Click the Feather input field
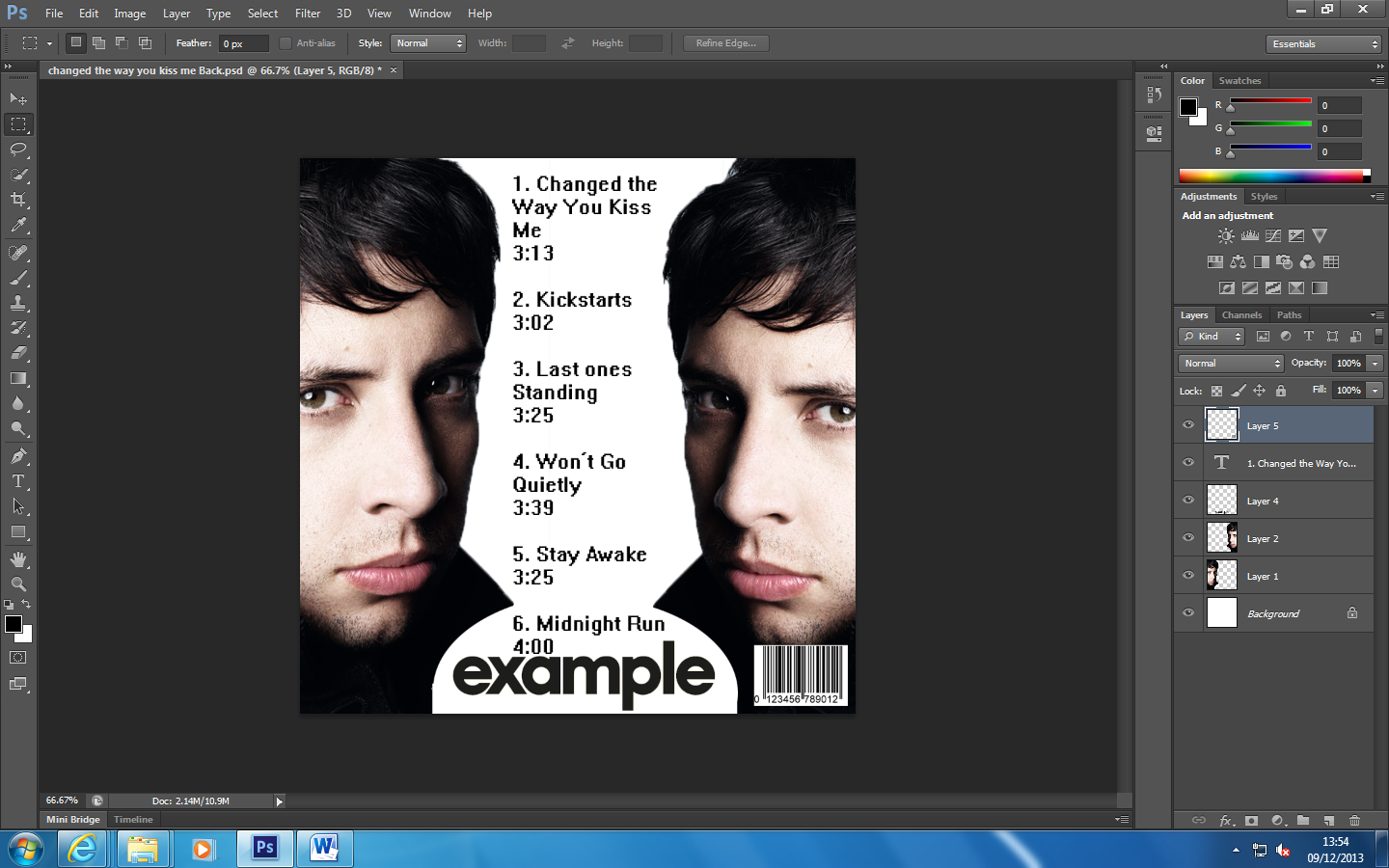Viewport: 1389px width, 868px height. (244, 43)
